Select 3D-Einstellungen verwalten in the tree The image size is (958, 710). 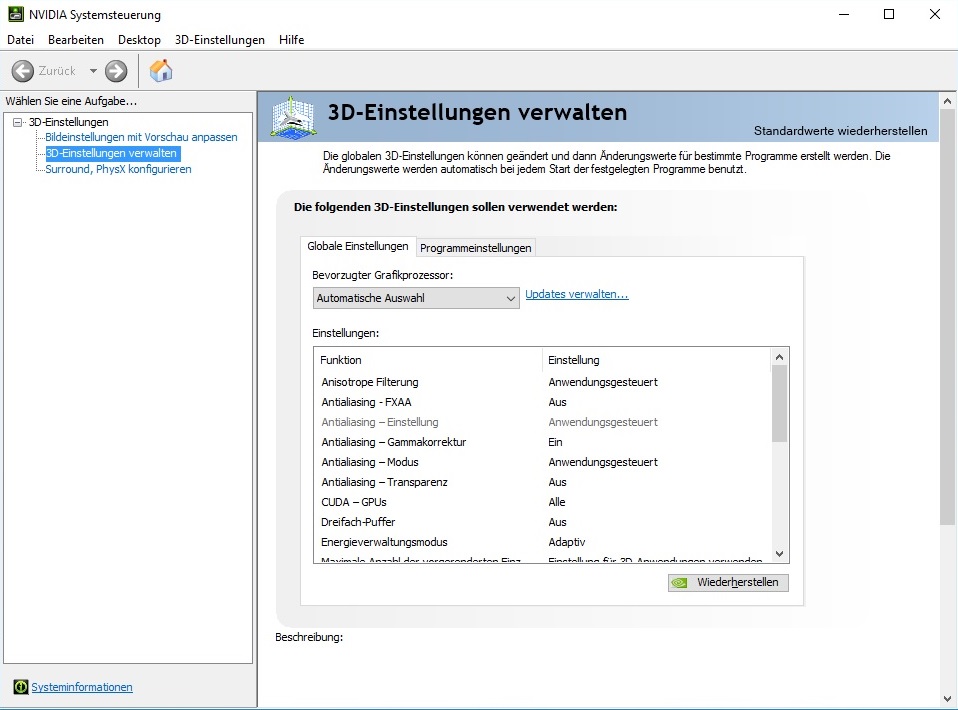[x=112, y=153]
